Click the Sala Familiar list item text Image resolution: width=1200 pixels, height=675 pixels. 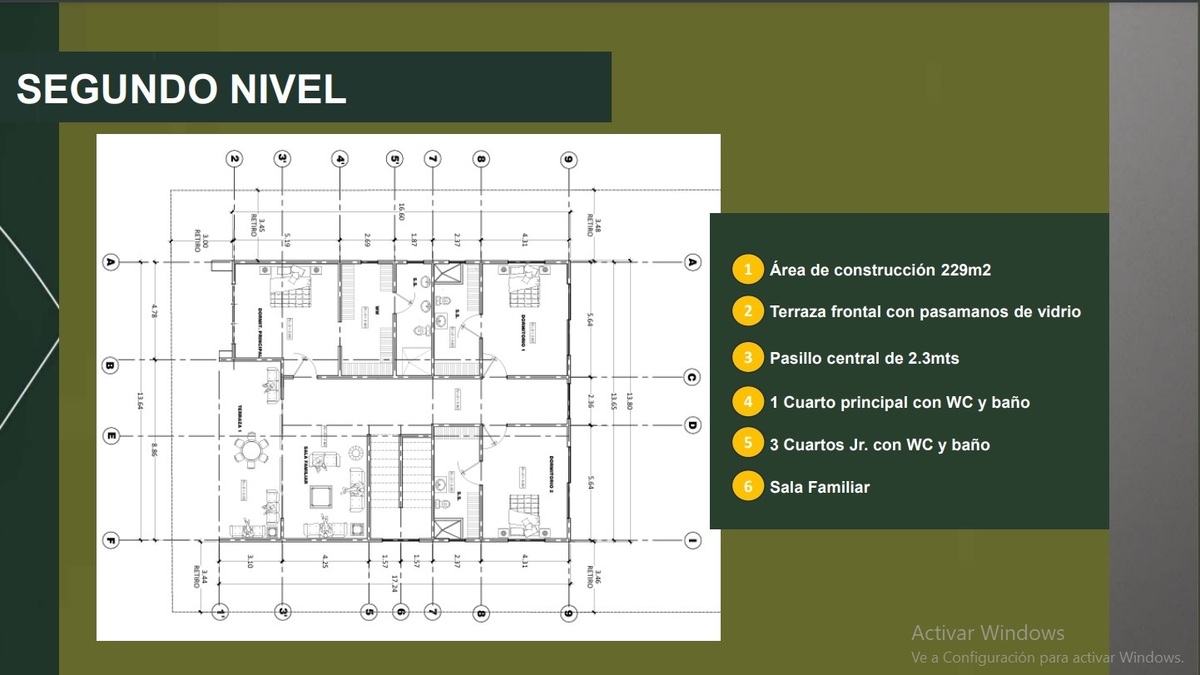(819, 487)
